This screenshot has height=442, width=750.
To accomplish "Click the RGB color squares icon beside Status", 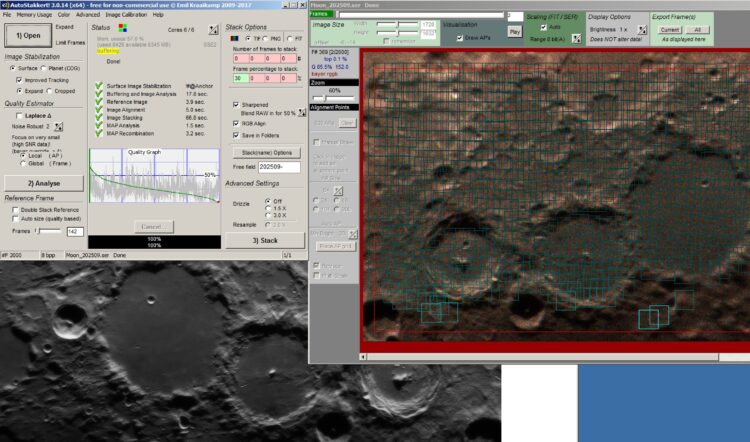I will (123, 28).
